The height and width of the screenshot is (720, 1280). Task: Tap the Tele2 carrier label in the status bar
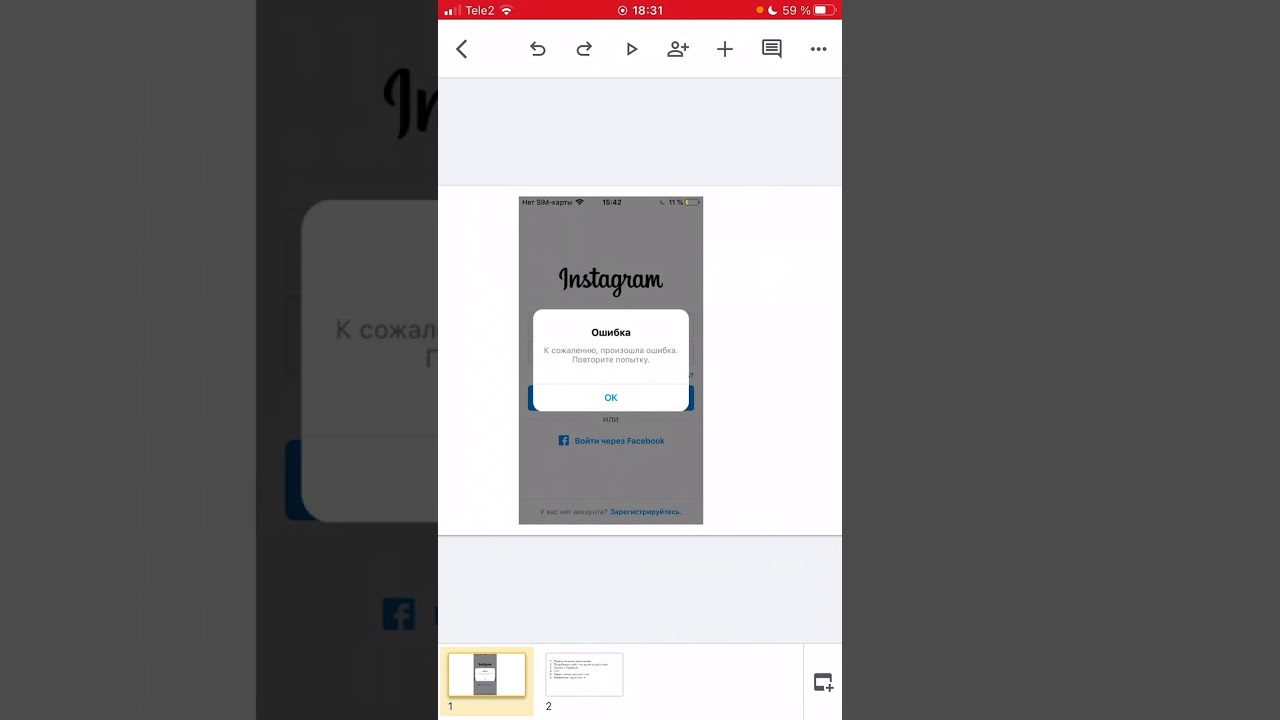click(480, 10)
